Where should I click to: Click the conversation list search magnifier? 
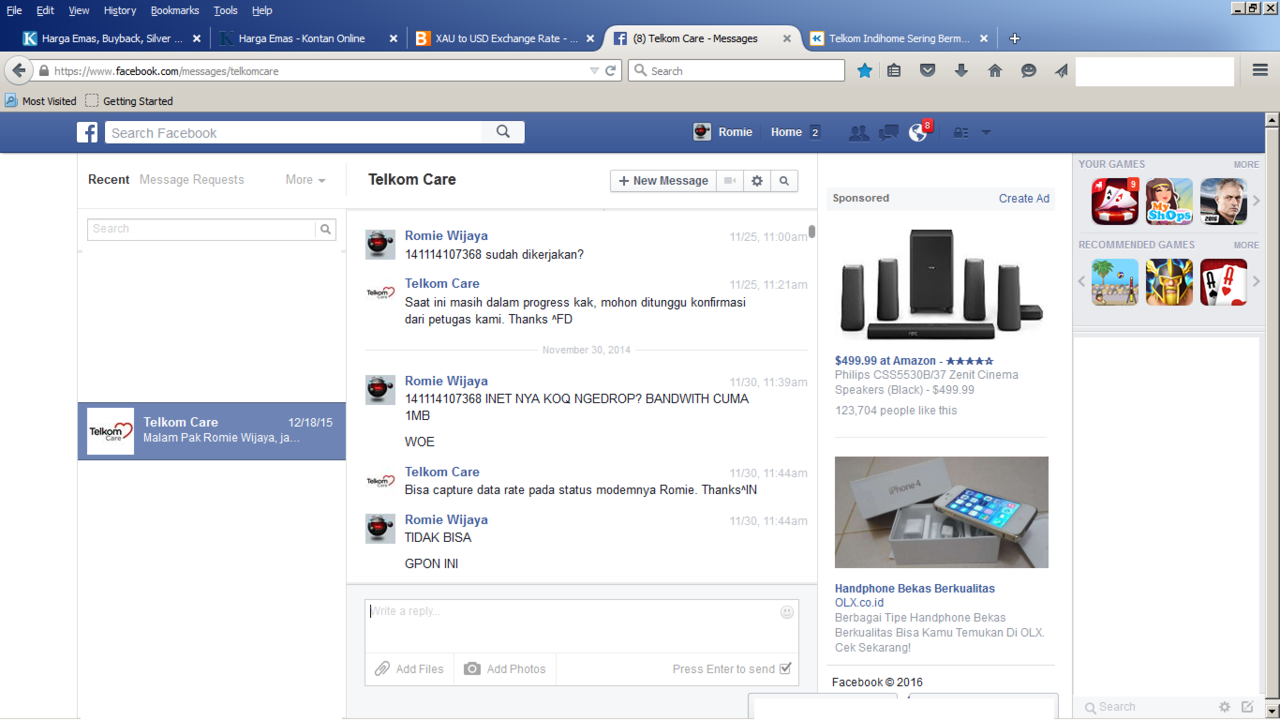(x=325, y=229)
